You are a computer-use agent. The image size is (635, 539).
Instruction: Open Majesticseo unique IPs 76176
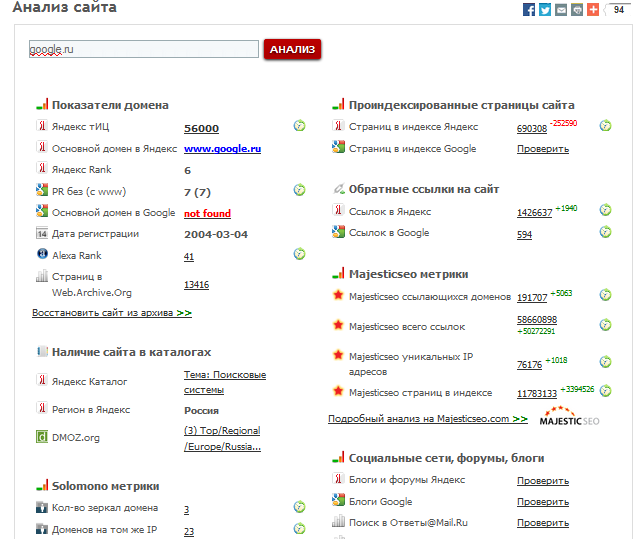[x=529, y=365]
